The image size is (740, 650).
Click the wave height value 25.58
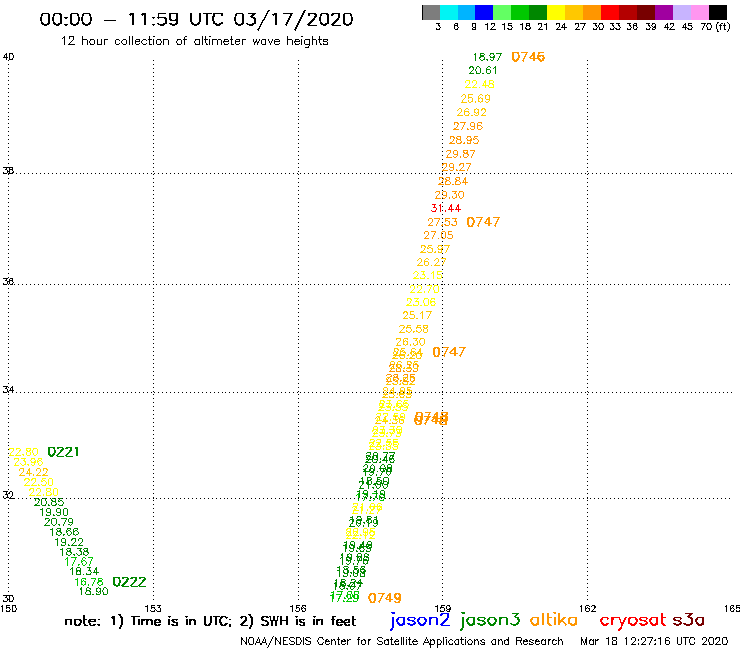(414, 329)
